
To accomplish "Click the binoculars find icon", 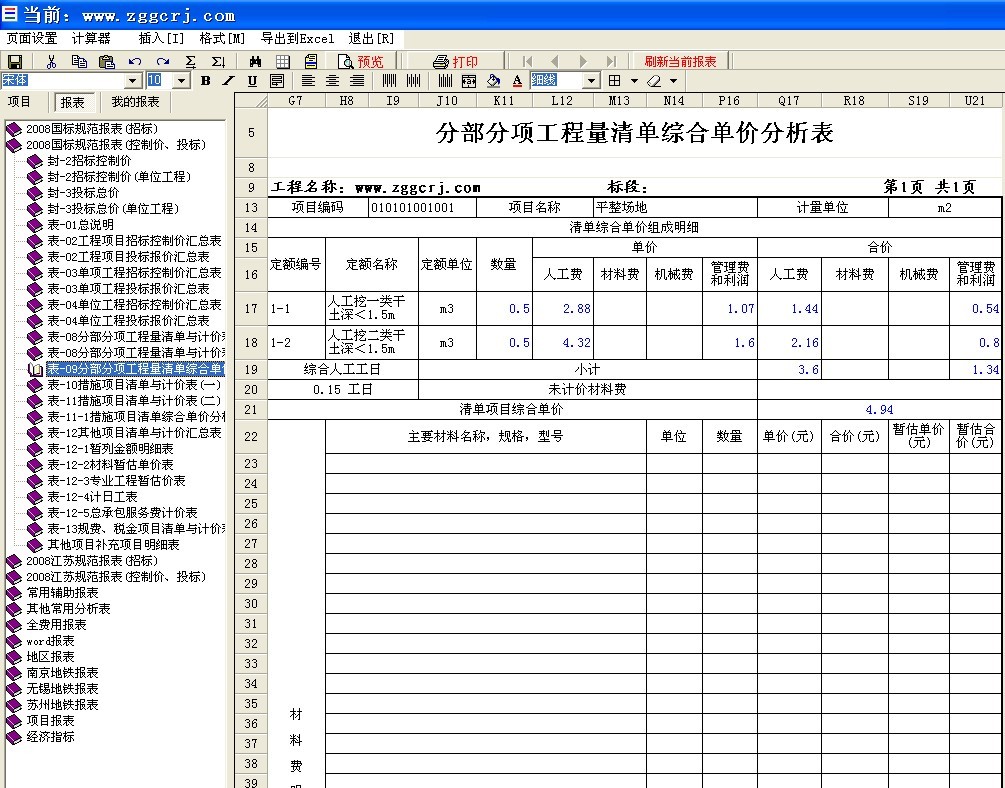I will tap(255, 62).
